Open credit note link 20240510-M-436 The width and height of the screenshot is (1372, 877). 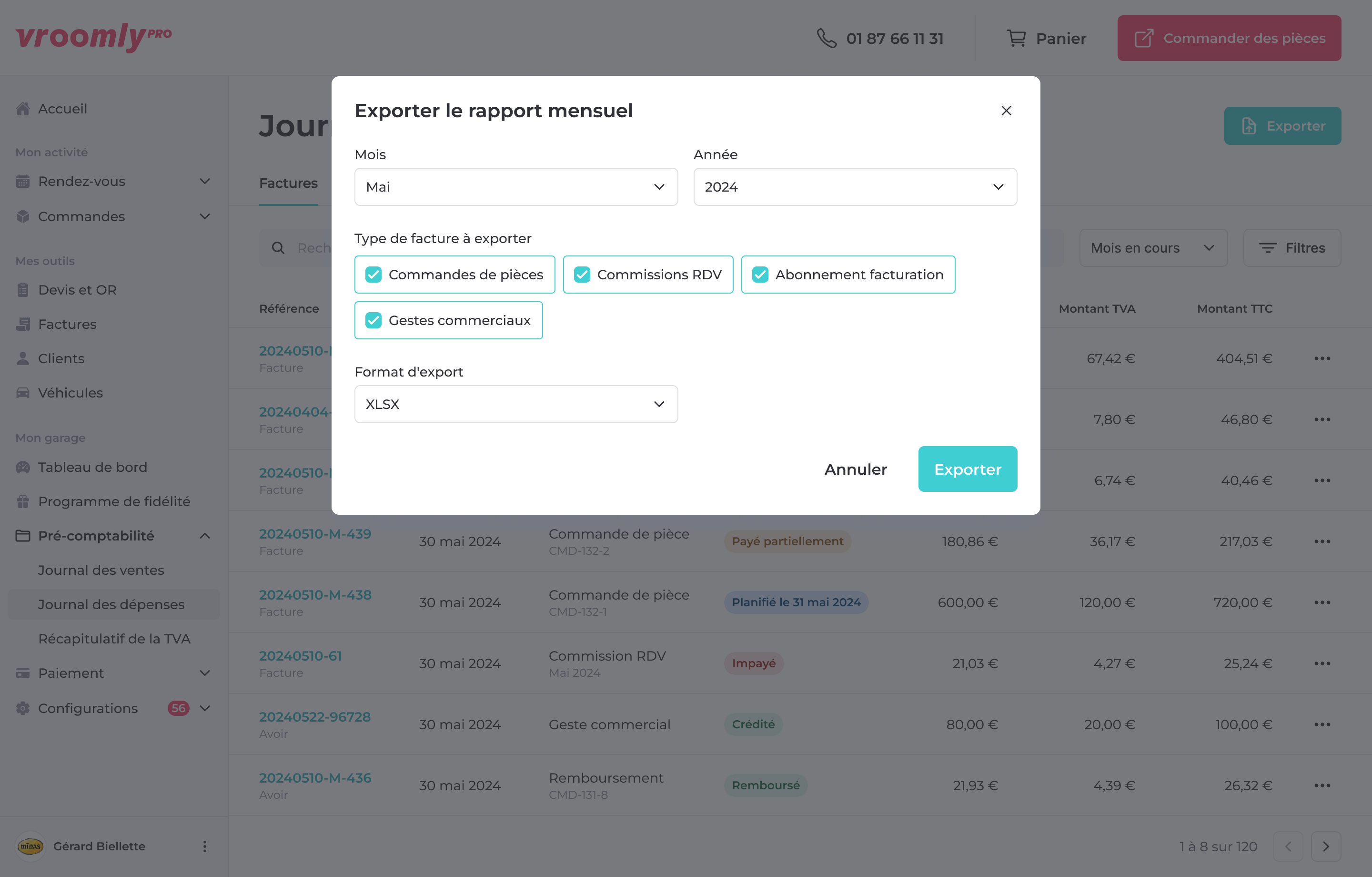315,778
